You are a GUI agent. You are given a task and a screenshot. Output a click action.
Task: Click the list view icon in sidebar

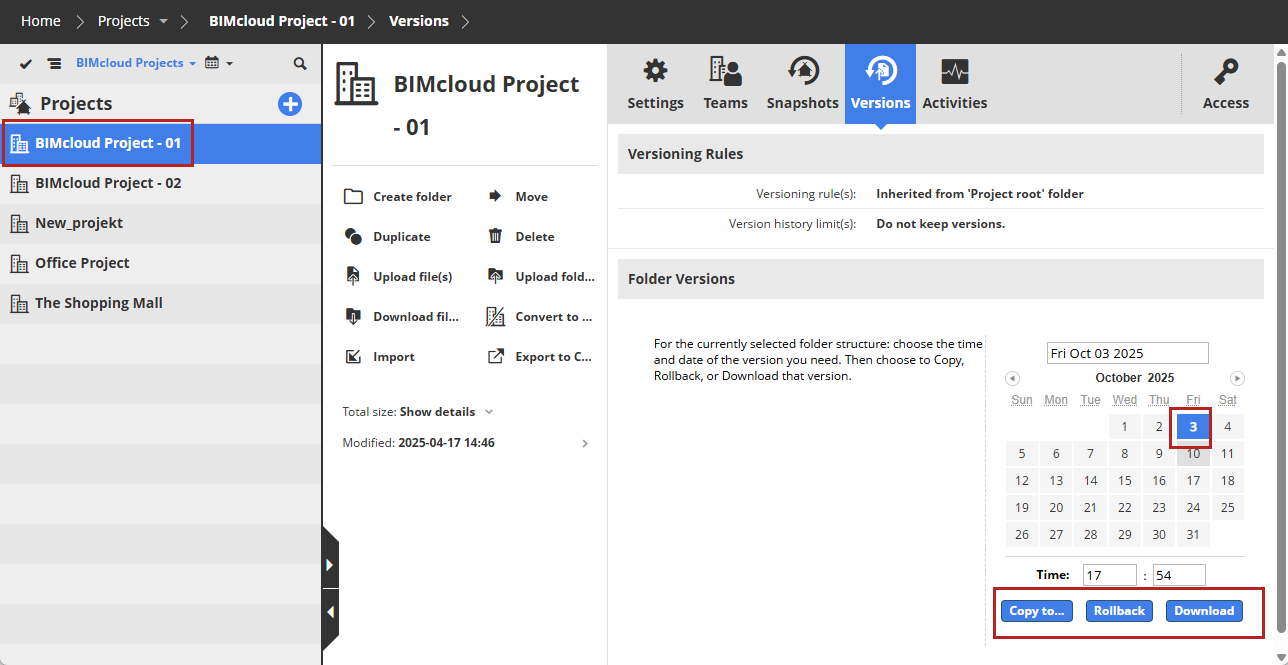click(x=54, y=63)
